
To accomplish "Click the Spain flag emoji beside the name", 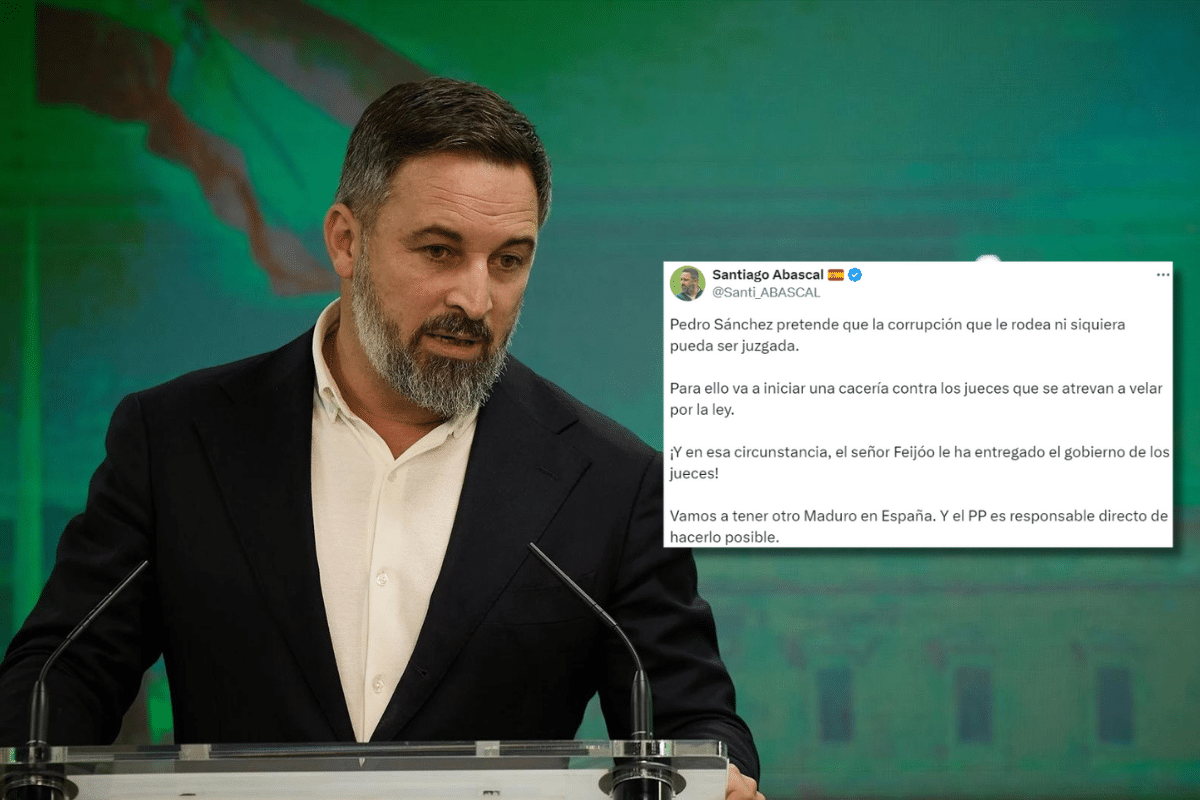I will tap(836, 274).
